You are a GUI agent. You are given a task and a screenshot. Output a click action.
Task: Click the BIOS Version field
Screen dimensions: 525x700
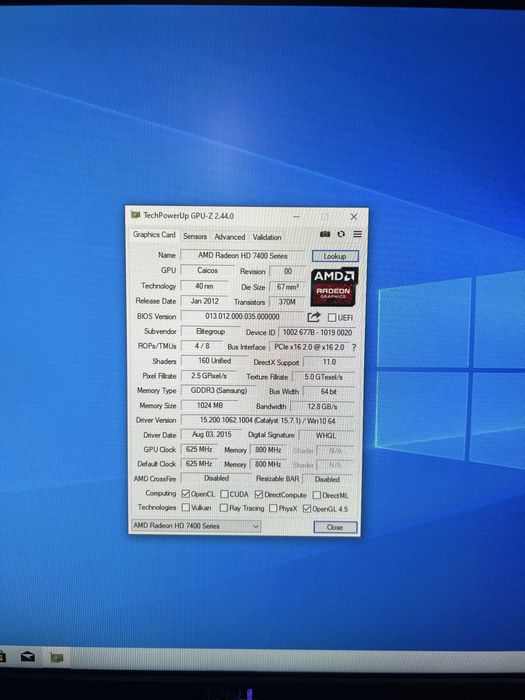point(242,316)
